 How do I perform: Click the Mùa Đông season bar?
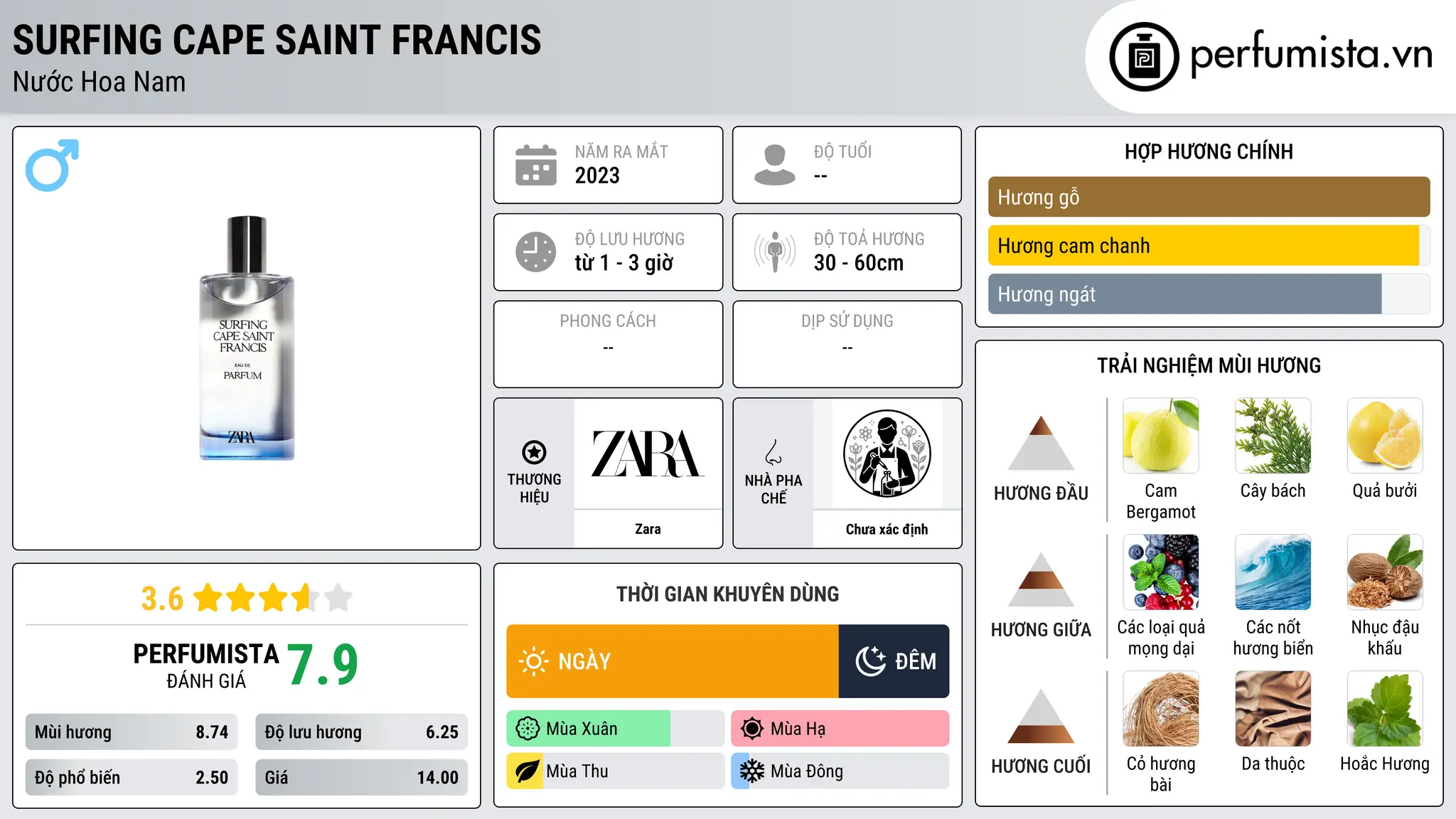click(x=840, y=771)
